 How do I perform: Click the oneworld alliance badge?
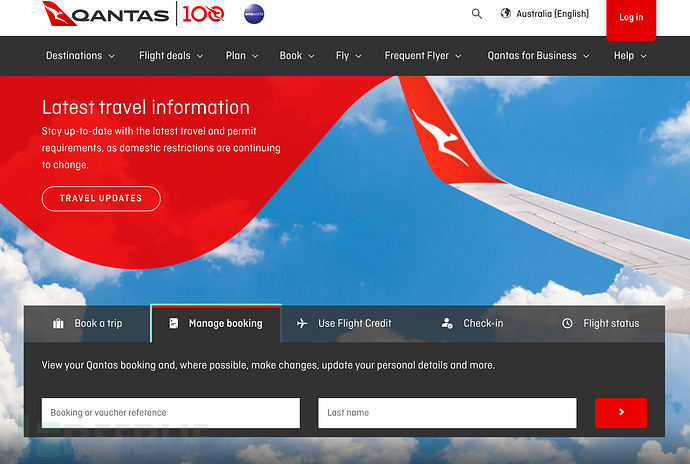pos(254,14)
